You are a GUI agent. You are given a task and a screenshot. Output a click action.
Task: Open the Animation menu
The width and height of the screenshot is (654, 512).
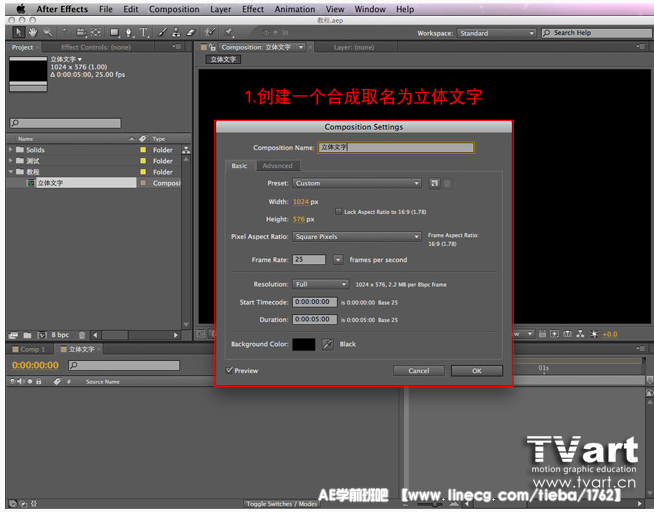pyautogui.click(x=294, y=9)
